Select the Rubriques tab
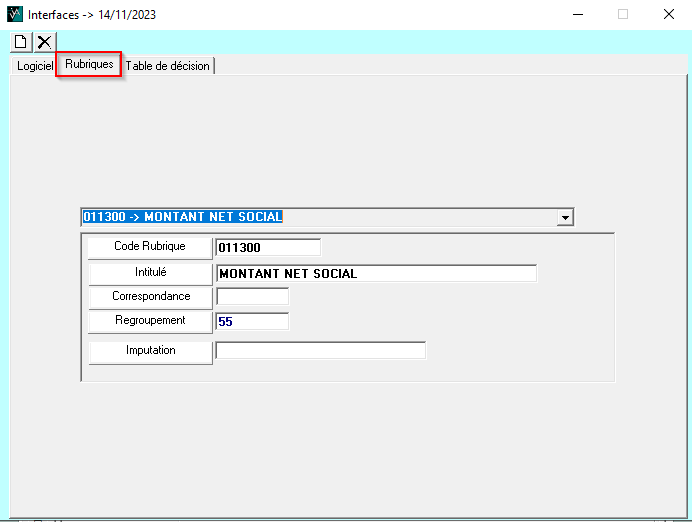Viewport: 692px width, 522px height. tap(89, 64)
